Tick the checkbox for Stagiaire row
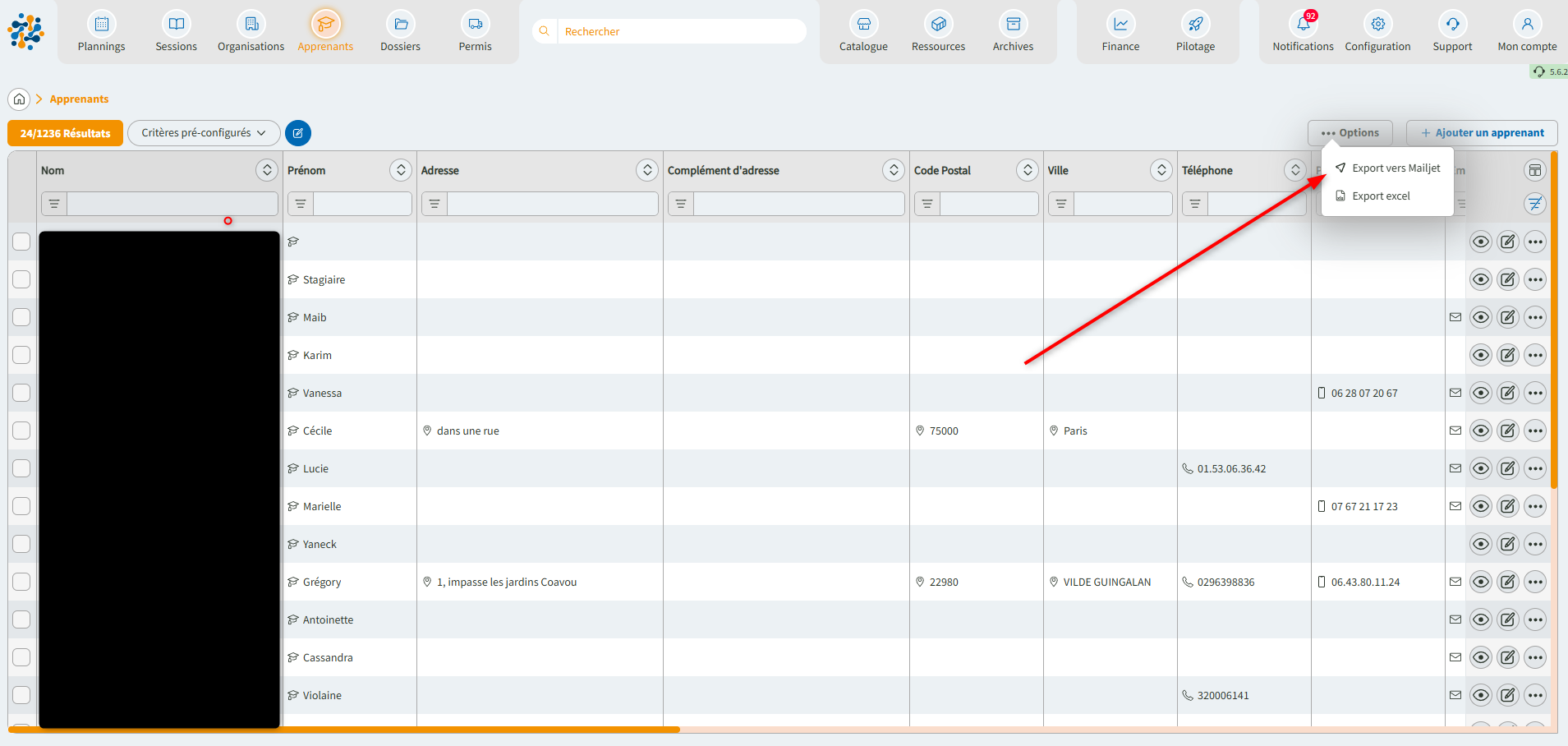Image resolution: width=1568 pixels, height=746 pixels. [21, 279]
